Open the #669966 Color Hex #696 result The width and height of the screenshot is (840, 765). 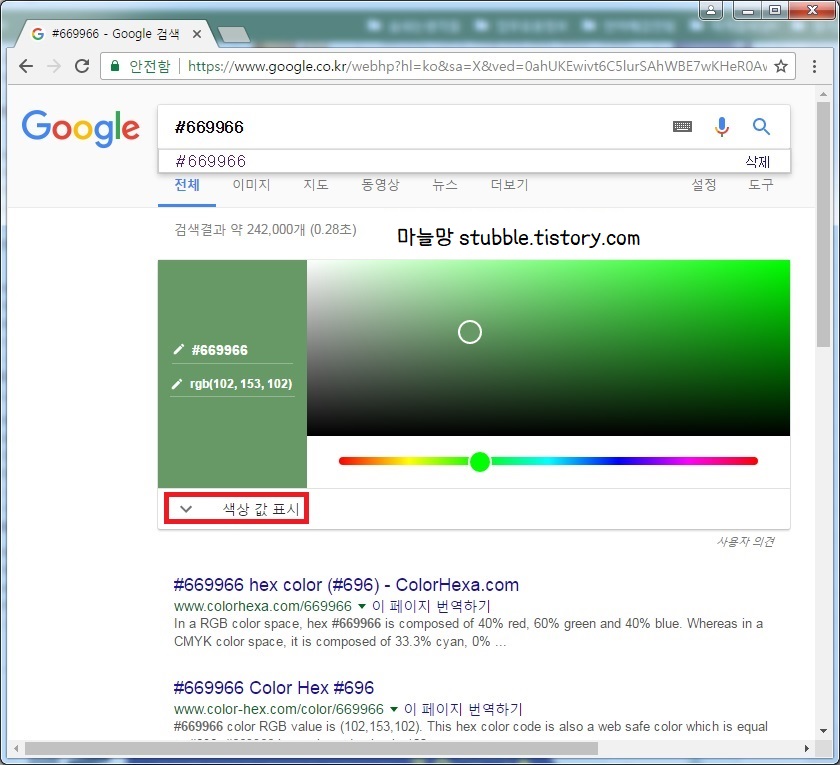pyautogui.click(x=274, y=688)
